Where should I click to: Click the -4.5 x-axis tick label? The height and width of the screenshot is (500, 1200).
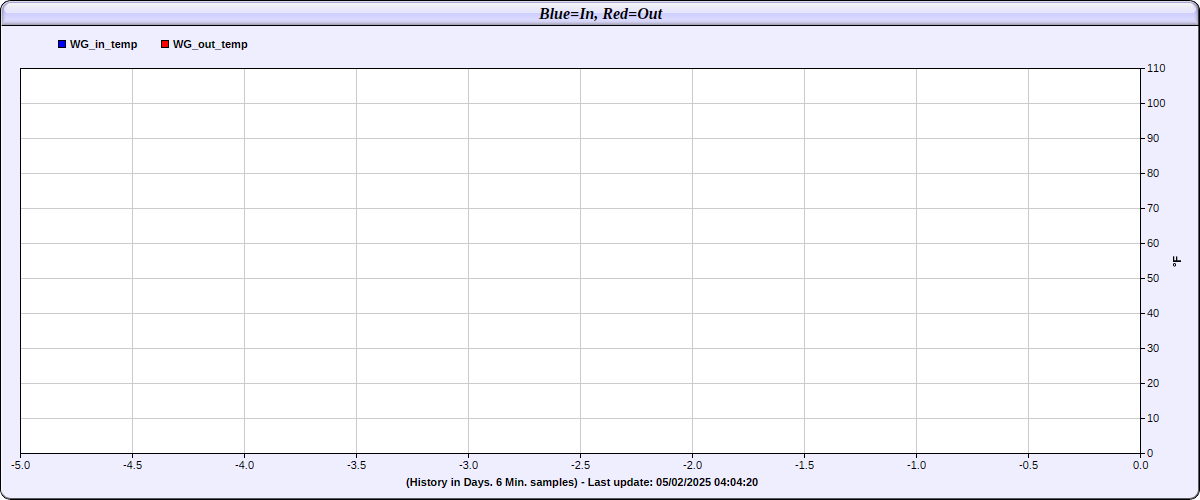click(133, 465)
